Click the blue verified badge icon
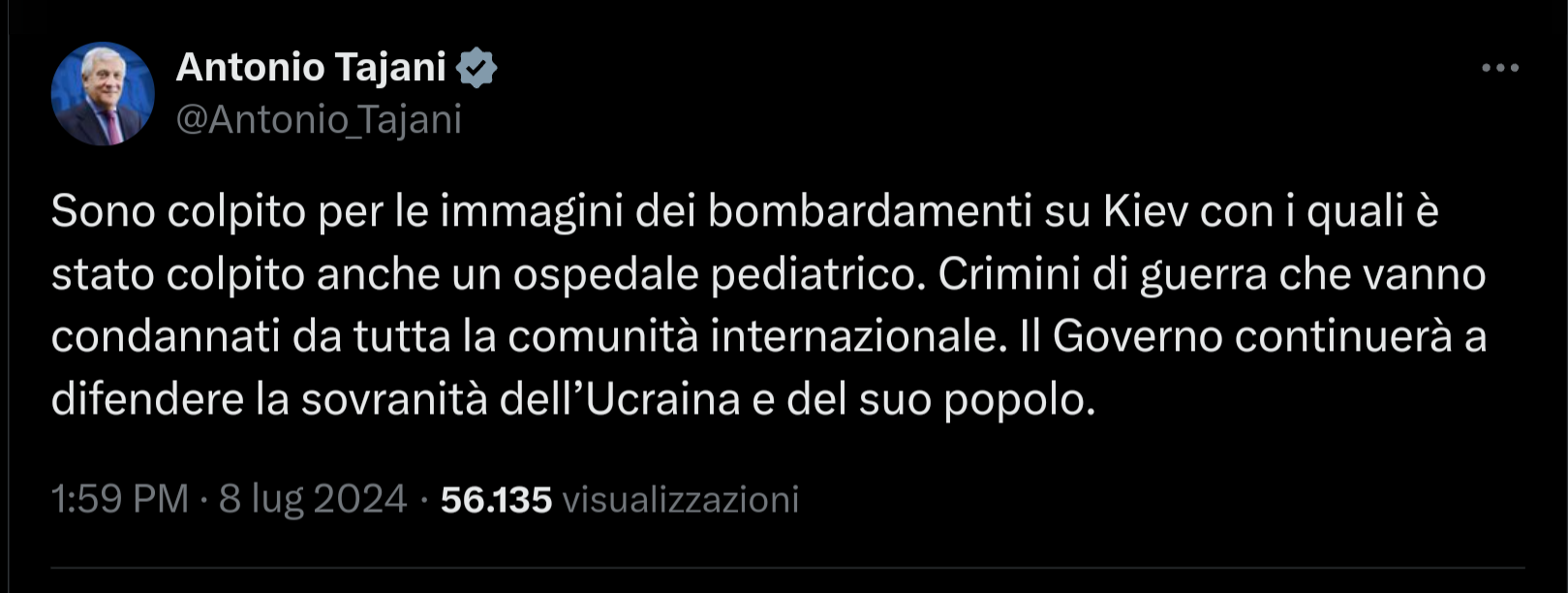1568x593 pixels. tap(476, 68)
